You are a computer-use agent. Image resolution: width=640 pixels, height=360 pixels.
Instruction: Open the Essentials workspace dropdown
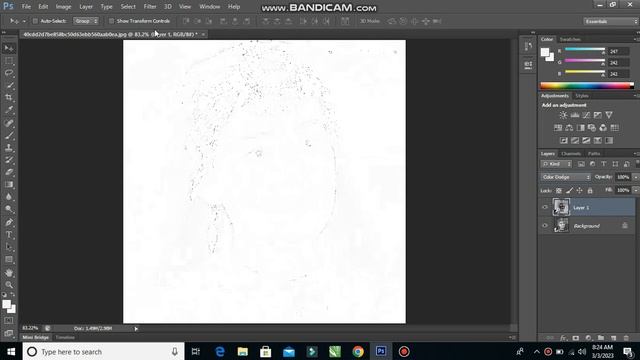pyautogui.click(x=611, y=21)
